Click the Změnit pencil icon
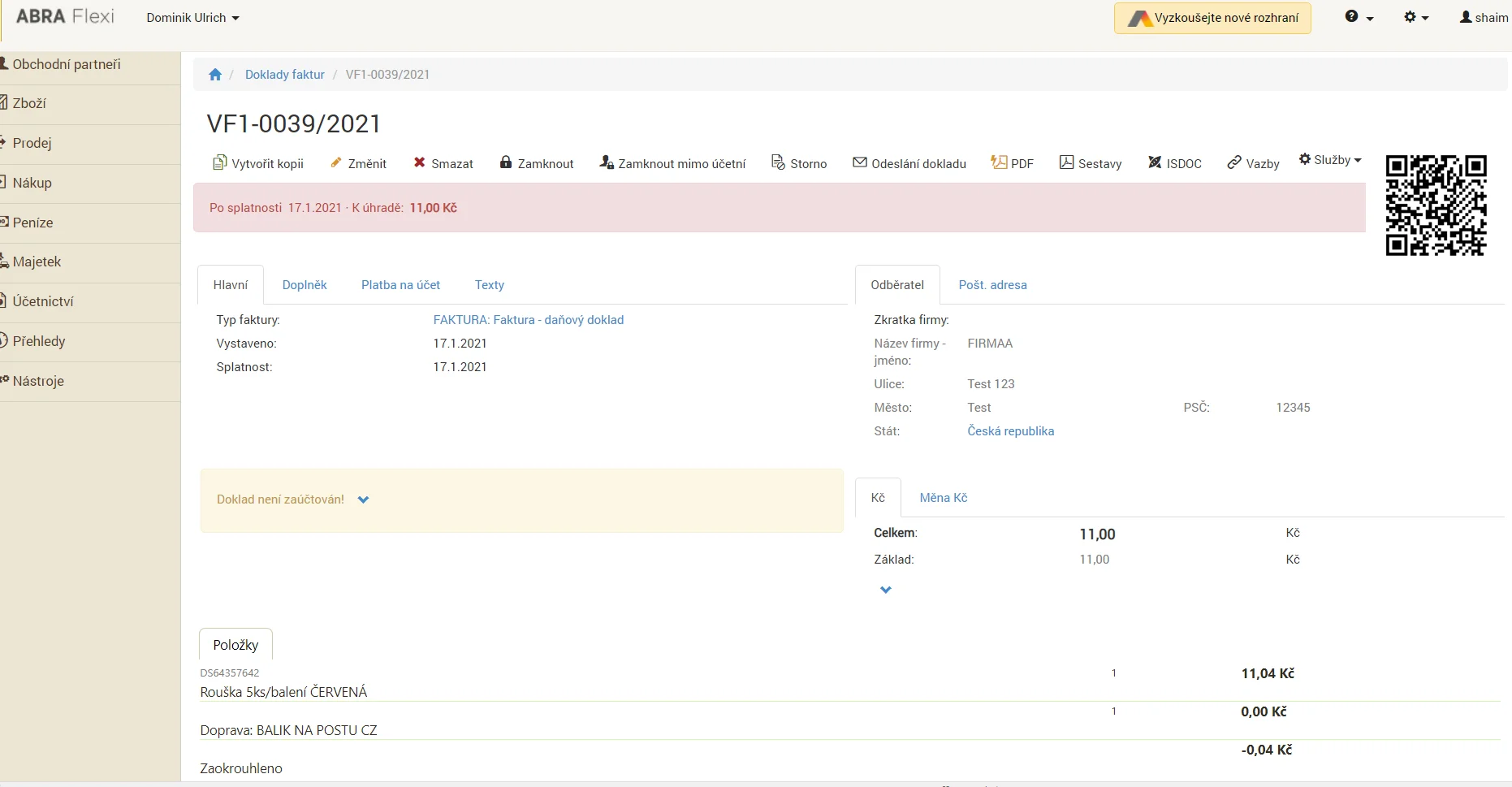The width and height of the screenshot is (1512, 787). [x=335, y=163]
